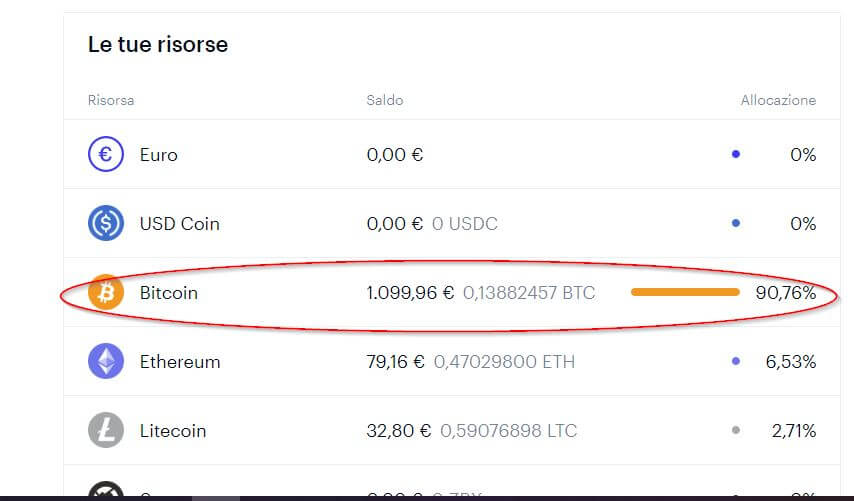Select the grey Litecoin icon
Image resolution: width=854 pixels, height=501 pixels.
click(x=106, y=430)
